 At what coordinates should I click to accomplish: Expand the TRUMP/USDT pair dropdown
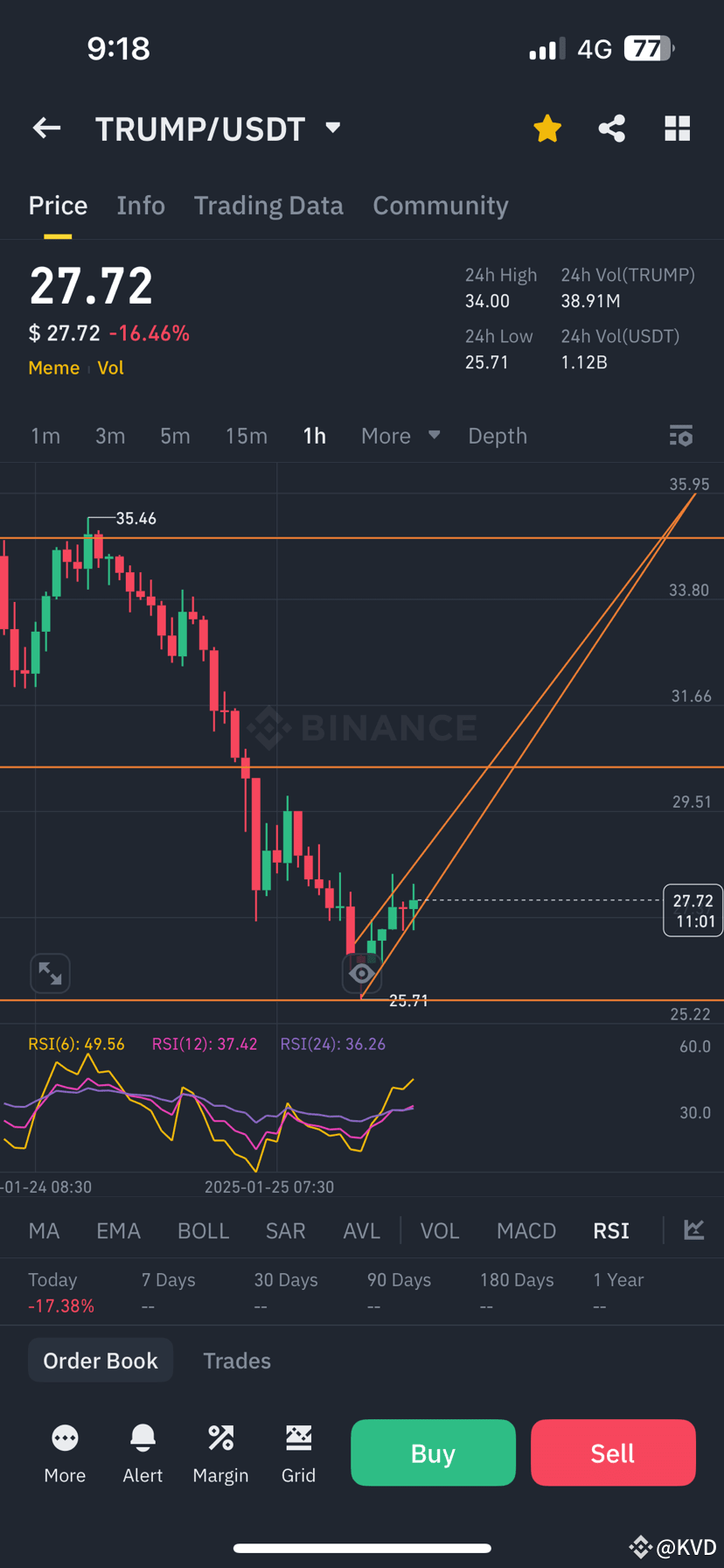tap(332, 128)
